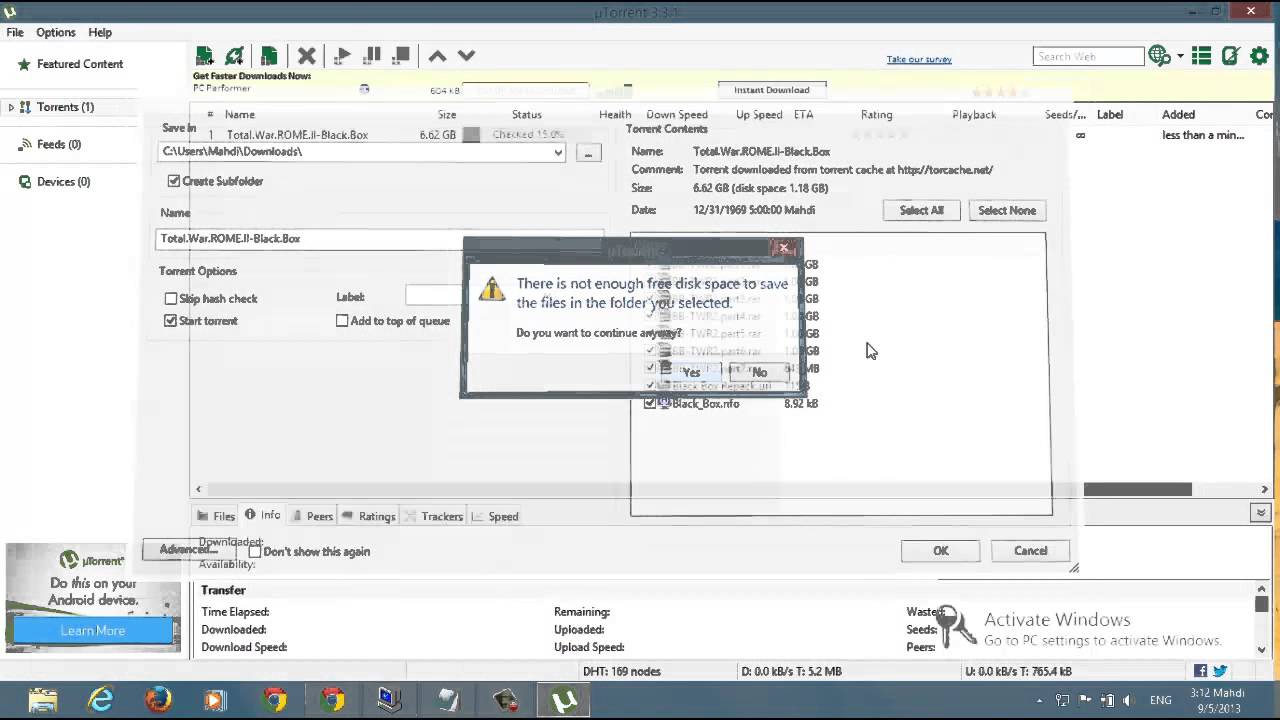The image size is (1280, 720).
Task: Switch to the Peers tab
Action: point(313,516)
